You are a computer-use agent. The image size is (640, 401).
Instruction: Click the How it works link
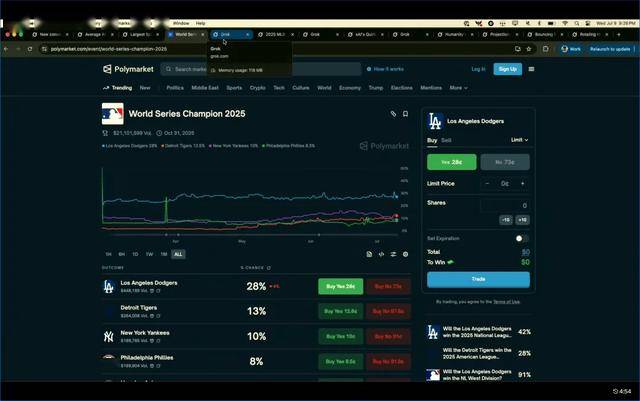[385, 69]
